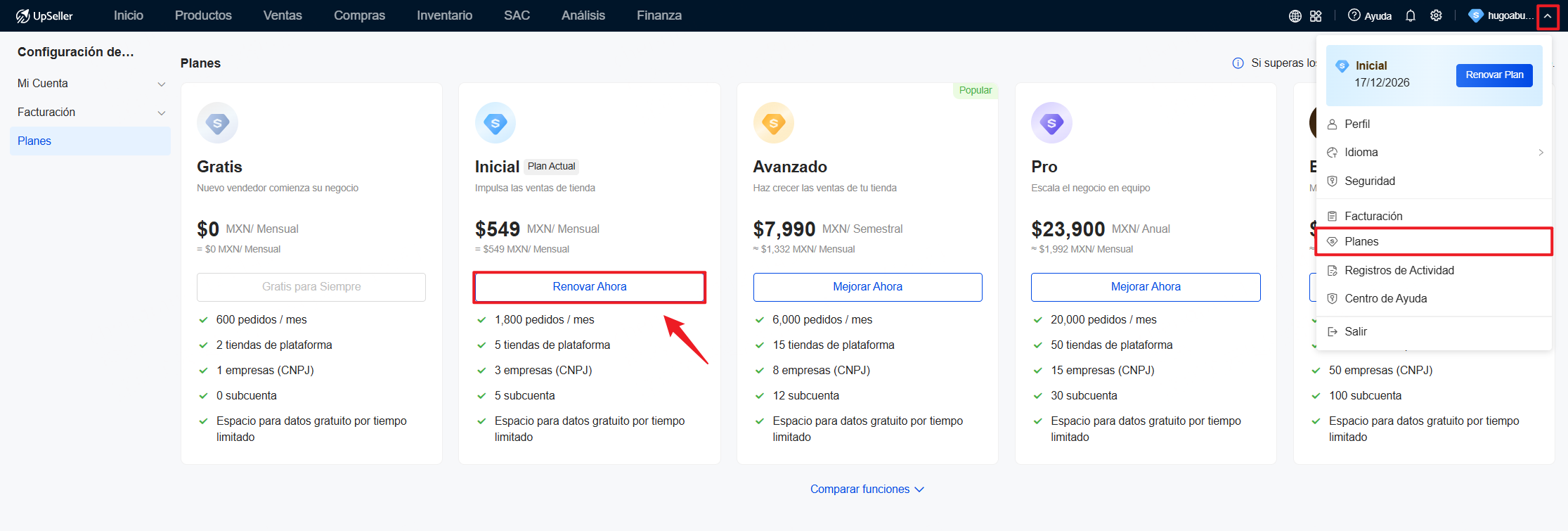Click the account diamond avatar icon
The image size is (1568, 531).
pyautogui.click(x=1476, y=15)
